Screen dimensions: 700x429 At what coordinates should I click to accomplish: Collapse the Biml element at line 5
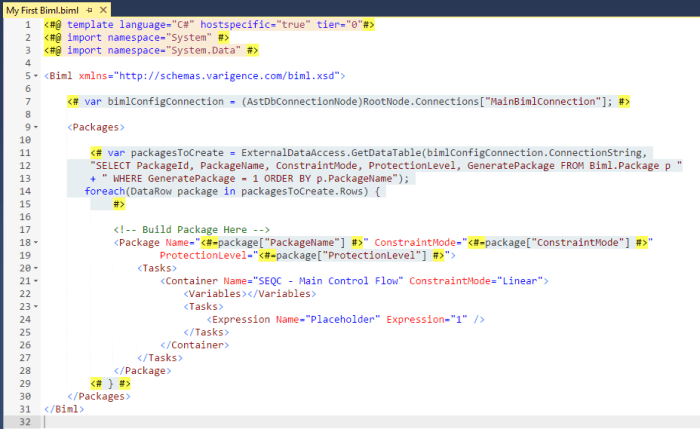(36, 76)
